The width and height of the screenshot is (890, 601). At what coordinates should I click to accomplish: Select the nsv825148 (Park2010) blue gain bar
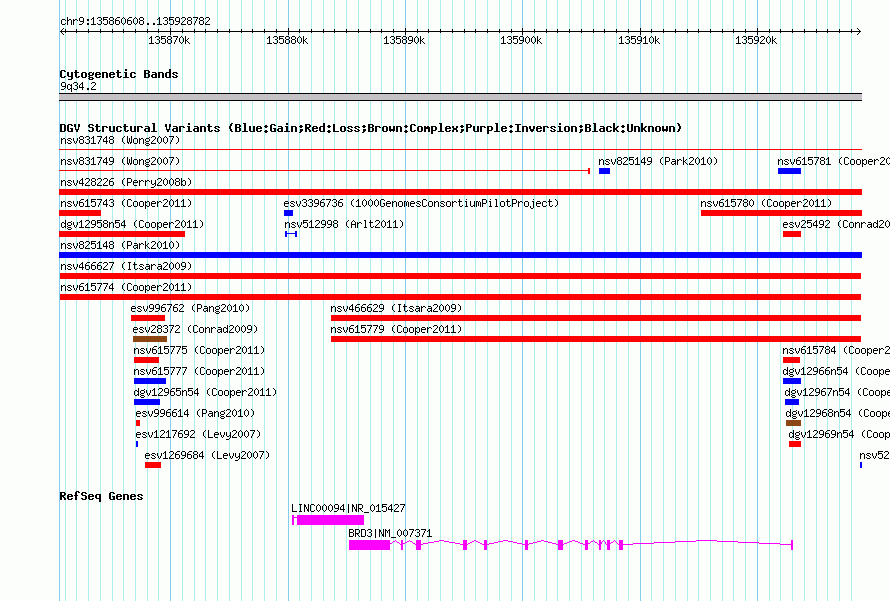[x=460, y=255]
